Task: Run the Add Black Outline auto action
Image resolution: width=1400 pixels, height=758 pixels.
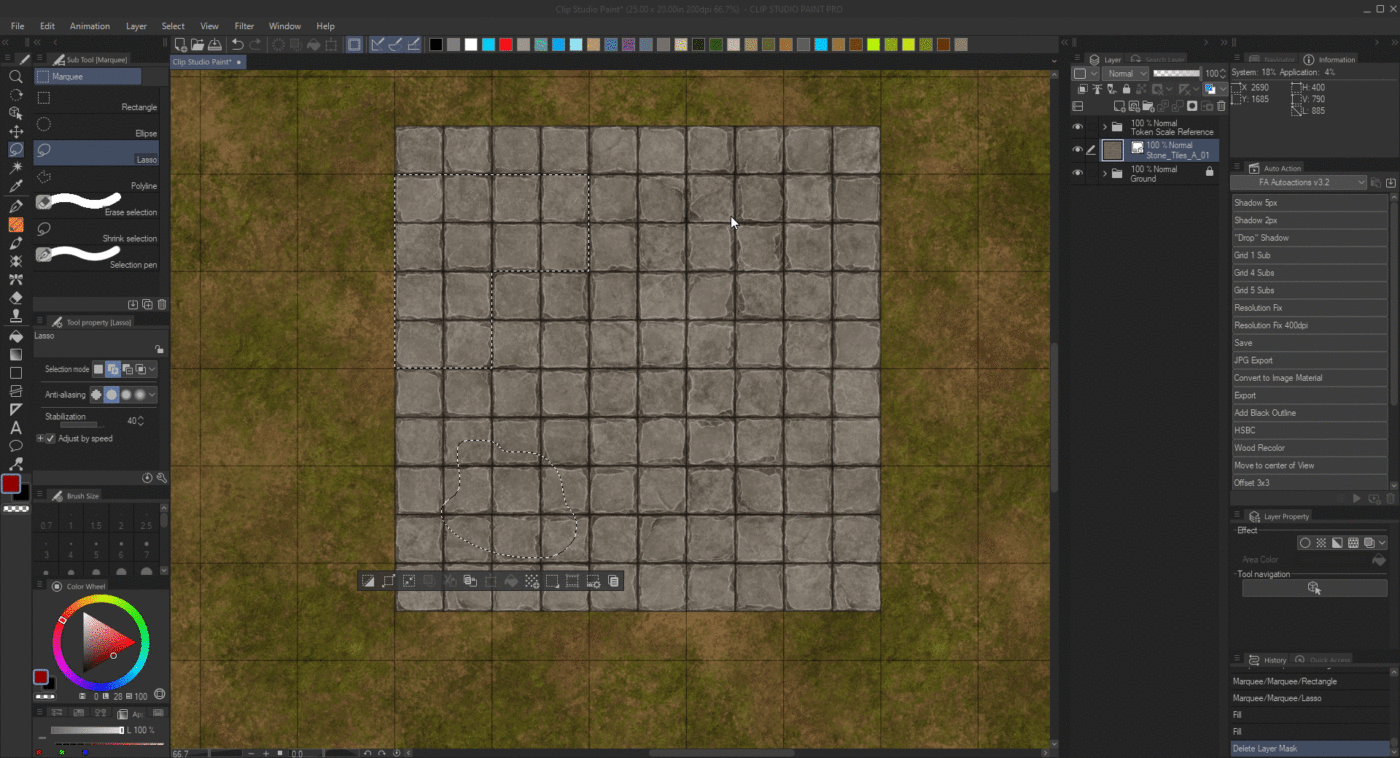Action: click(1309, 413)
